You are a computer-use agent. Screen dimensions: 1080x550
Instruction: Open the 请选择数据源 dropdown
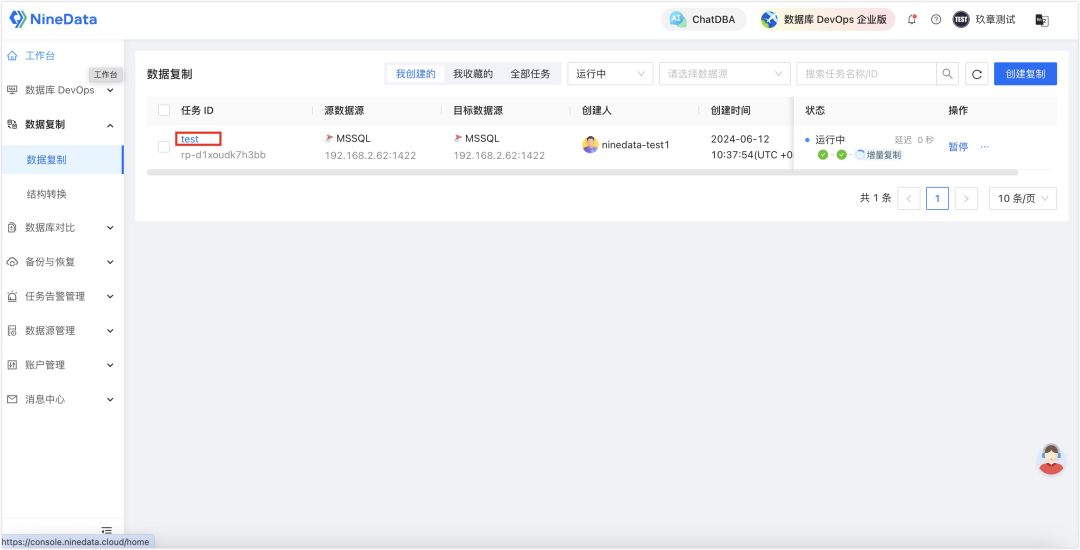click(725, 74)
